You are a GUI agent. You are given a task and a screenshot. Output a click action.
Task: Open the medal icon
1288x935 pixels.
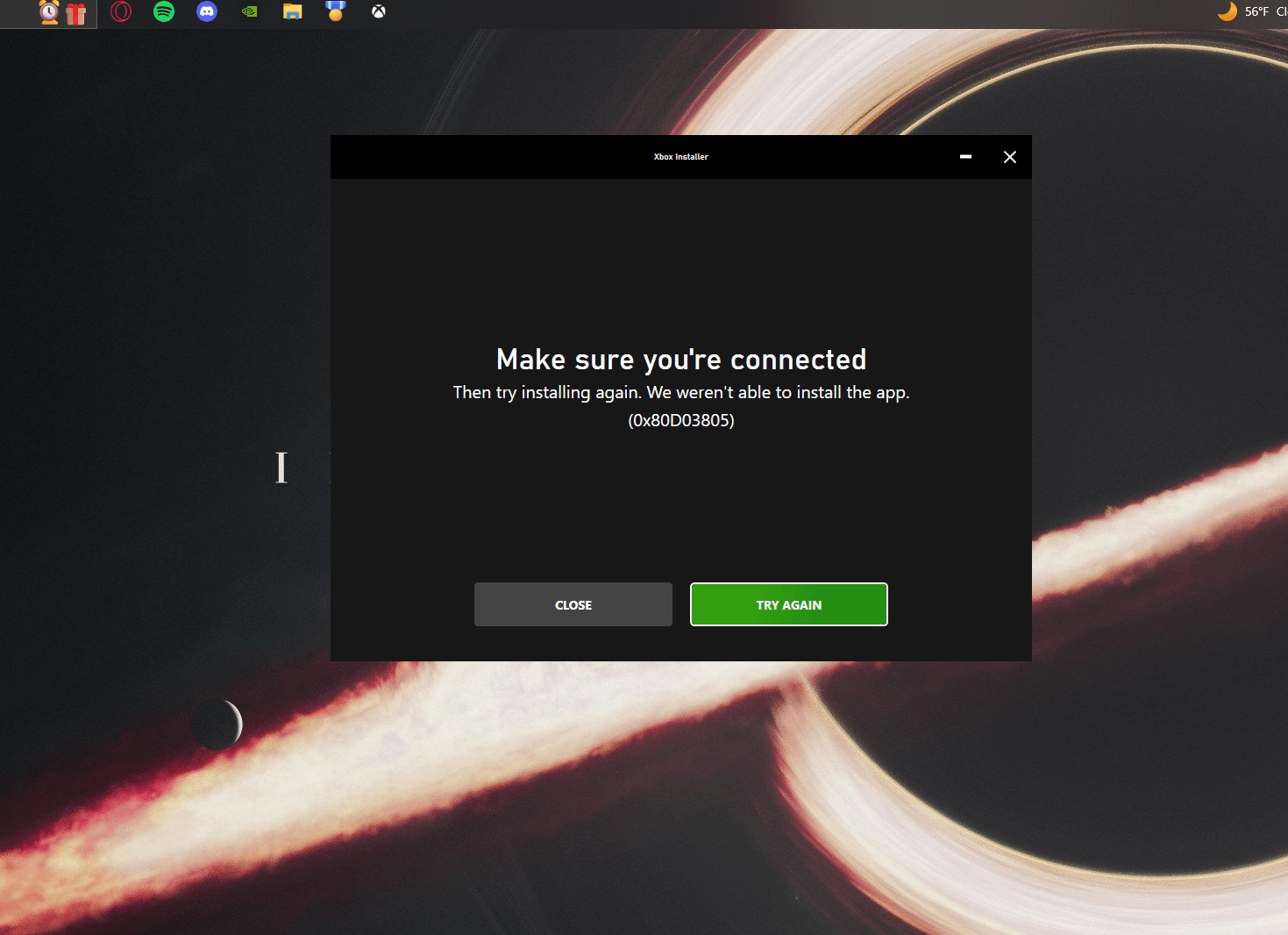[x=336, y=11]
